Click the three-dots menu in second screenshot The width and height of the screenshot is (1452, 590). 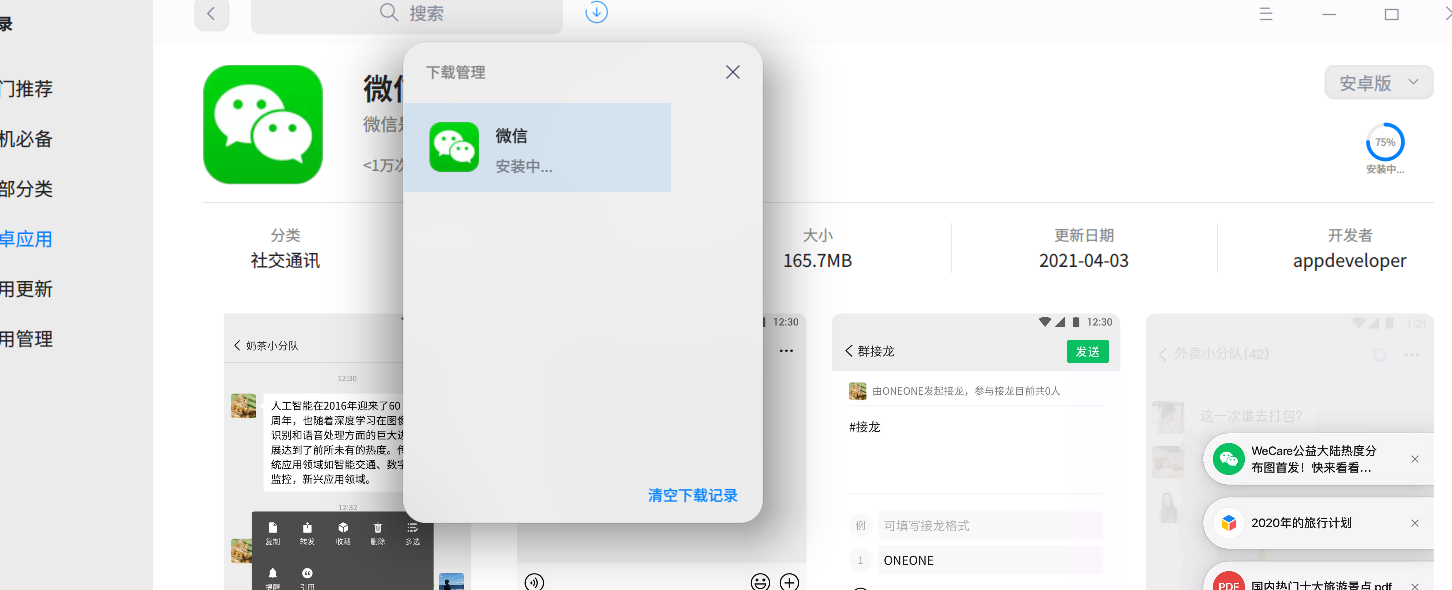point(786,351)
